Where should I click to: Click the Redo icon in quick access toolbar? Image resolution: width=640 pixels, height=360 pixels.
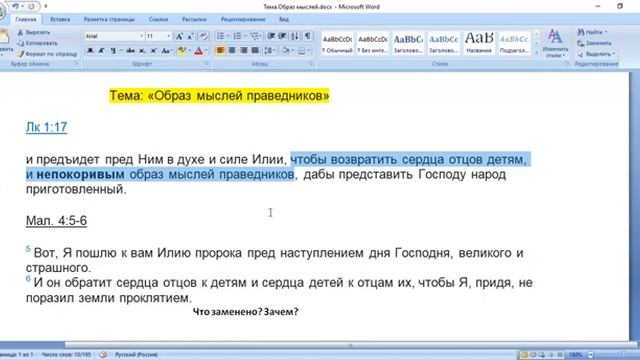point(31,6)
